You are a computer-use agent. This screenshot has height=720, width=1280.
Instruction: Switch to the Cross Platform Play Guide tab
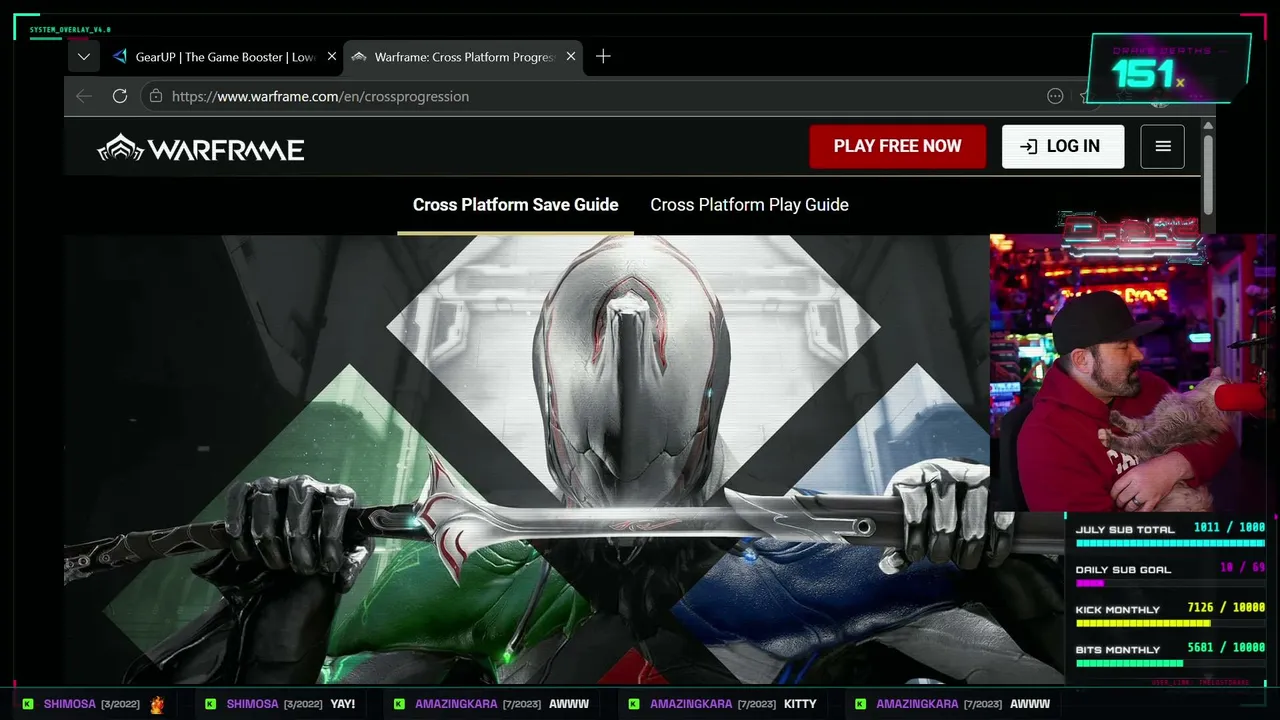point(749,205)
